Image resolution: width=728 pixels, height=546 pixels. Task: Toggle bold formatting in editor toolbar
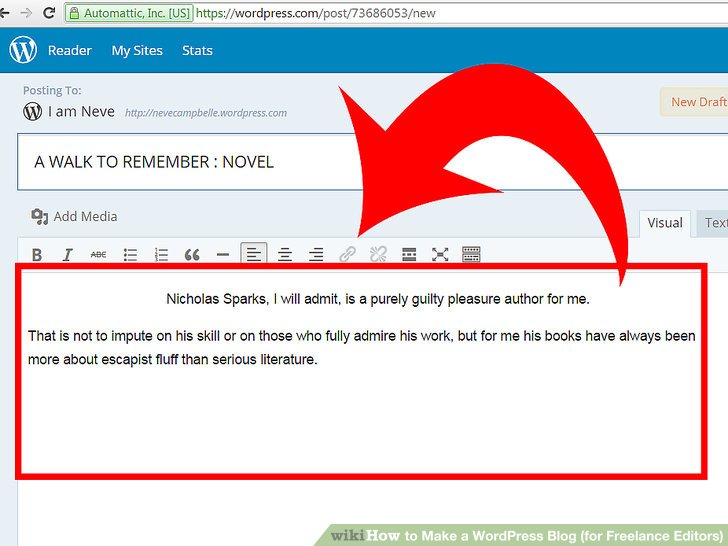37,255
